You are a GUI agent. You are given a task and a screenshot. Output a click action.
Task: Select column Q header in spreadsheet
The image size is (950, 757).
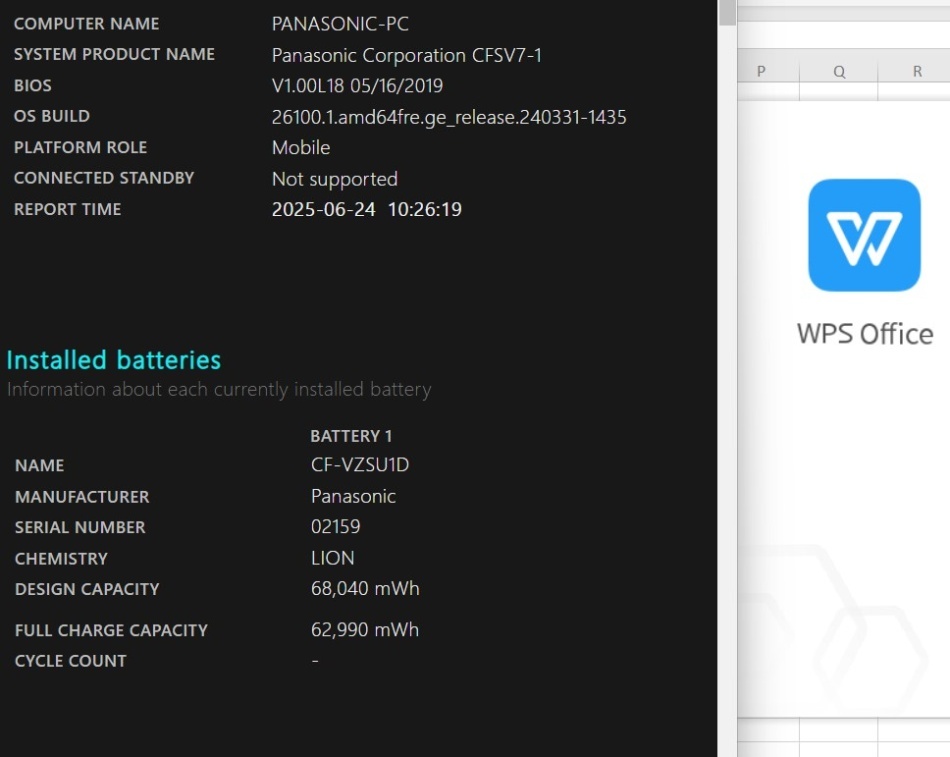coord(839,72)
